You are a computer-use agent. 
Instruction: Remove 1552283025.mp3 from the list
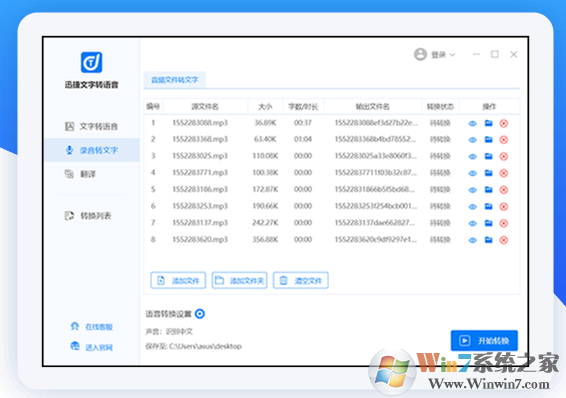(x=504, y=156)
